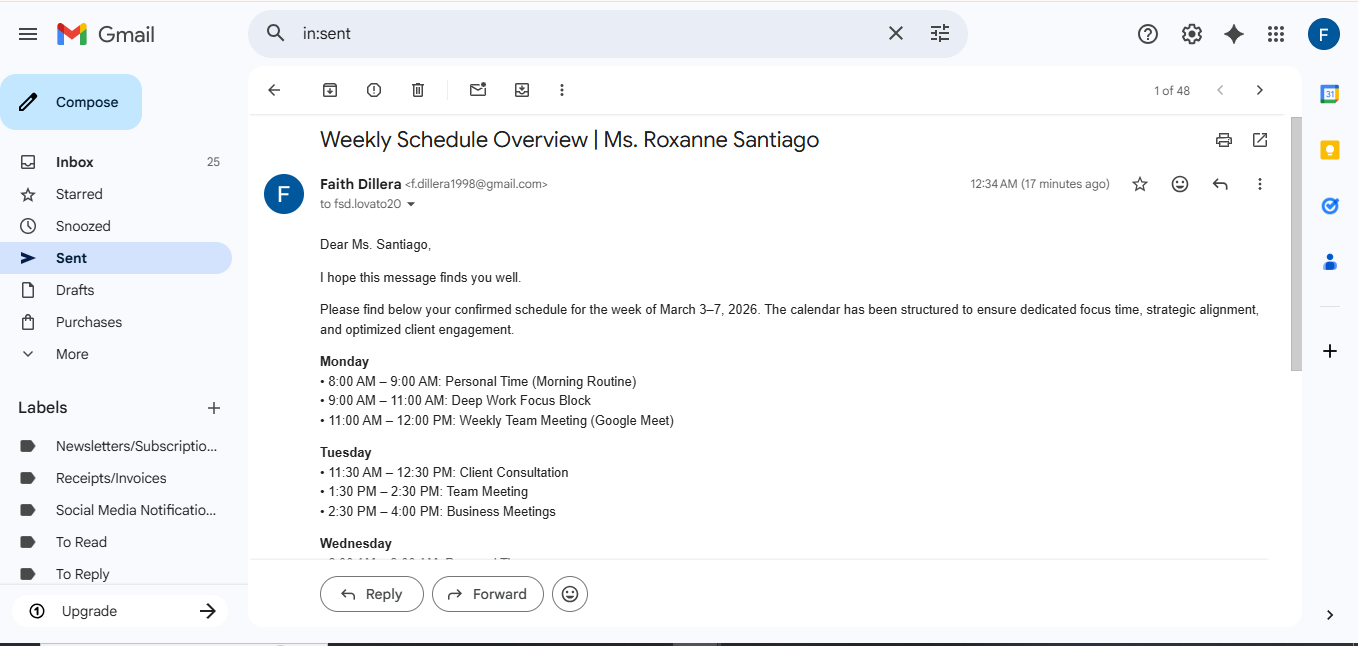Viewport: 1358px width, 646px height.
Task: Hide side panel chevron arrow
Action: point(1330,615)
